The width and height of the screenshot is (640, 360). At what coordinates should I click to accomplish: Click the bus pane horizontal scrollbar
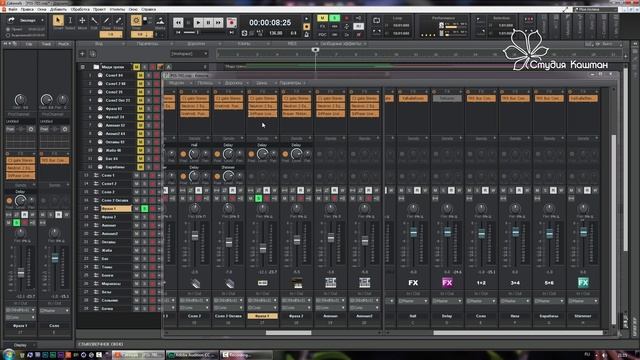517,333
